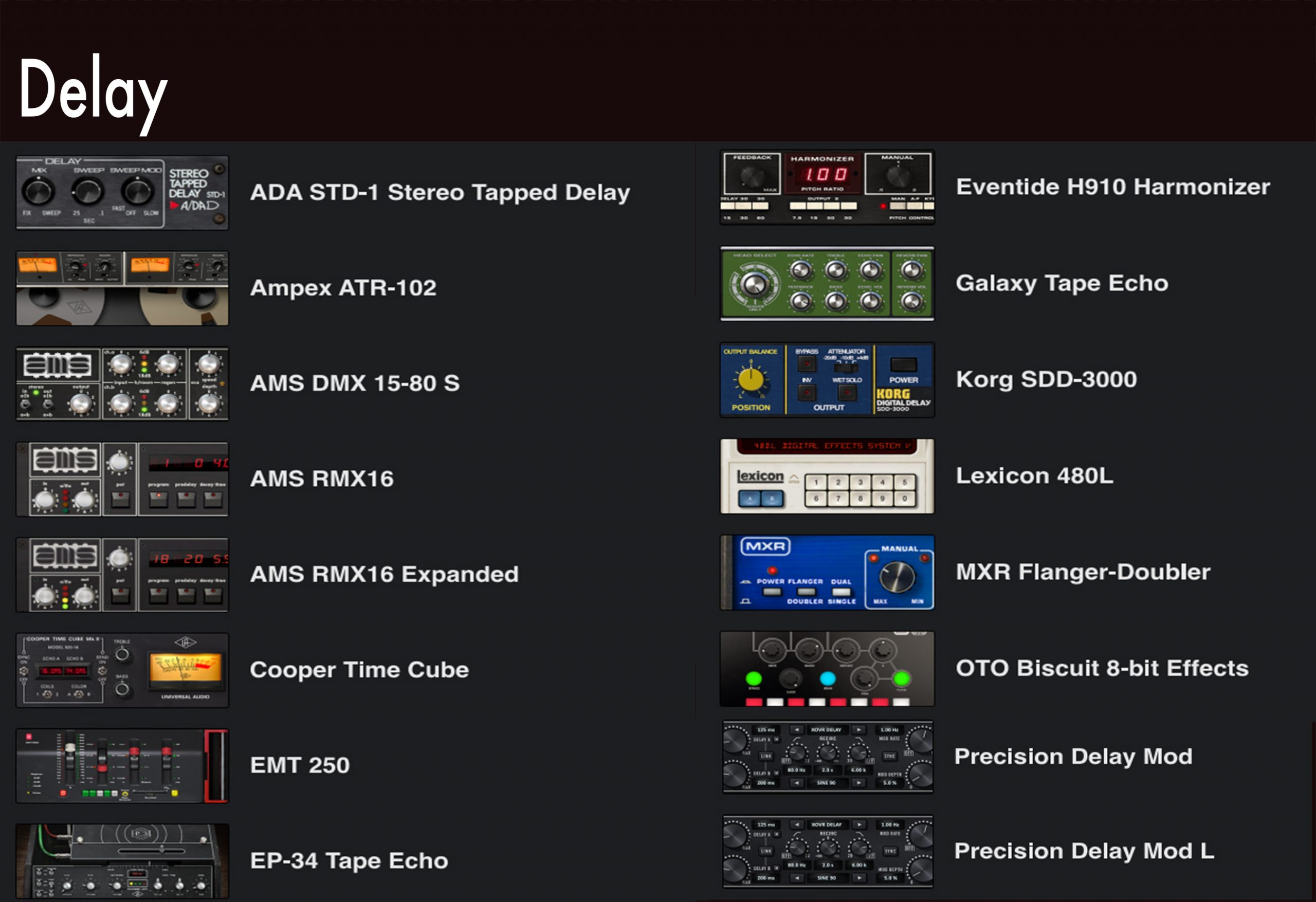Image resolution: width=1316 pixels, height=902 pixels.
Task: Select the MXR Flanger-Doubler pedal thumbnail
Action: point(827,573)
